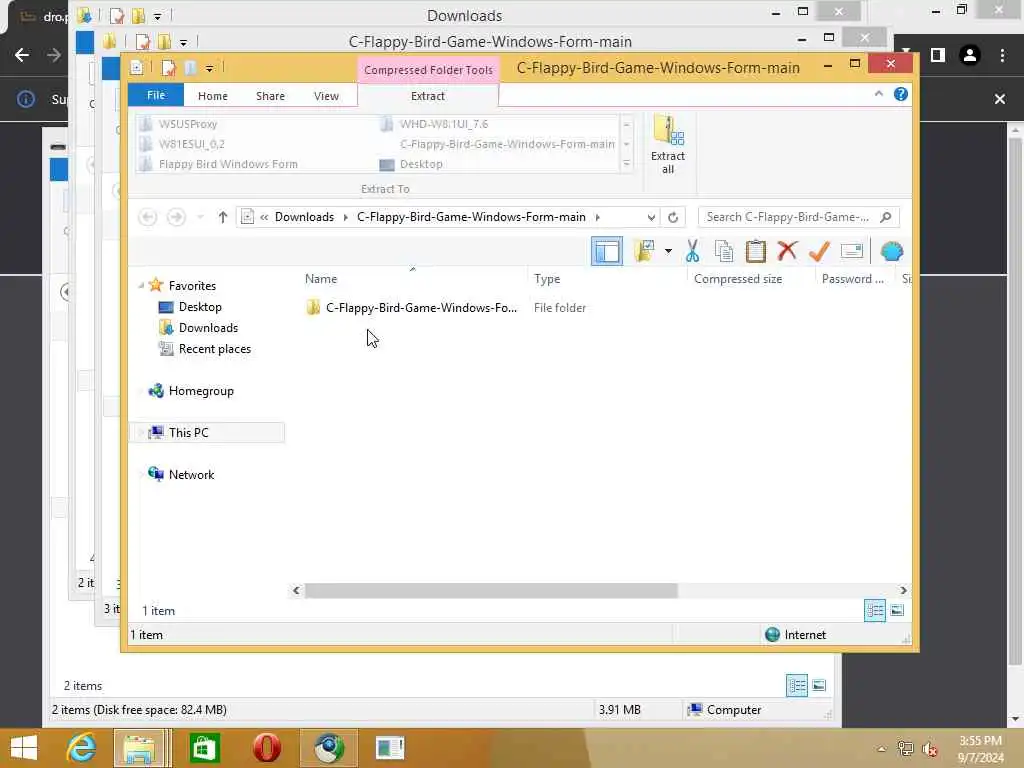Click the quick access Properties icon
This screenshot has width=1024, height=768.
click(168, 68)
